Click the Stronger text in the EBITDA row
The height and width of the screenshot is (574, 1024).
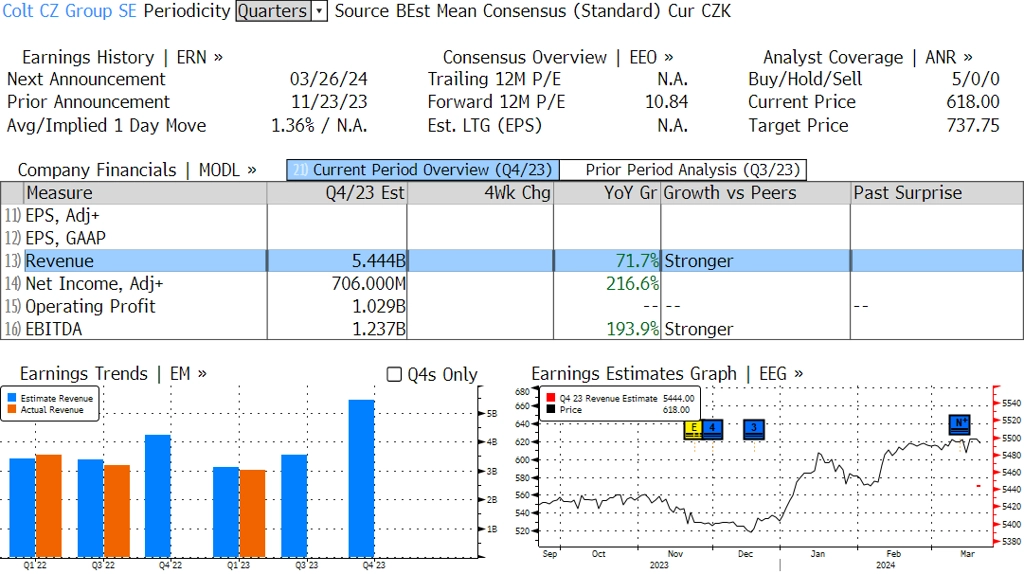click(x=699, y=329)
